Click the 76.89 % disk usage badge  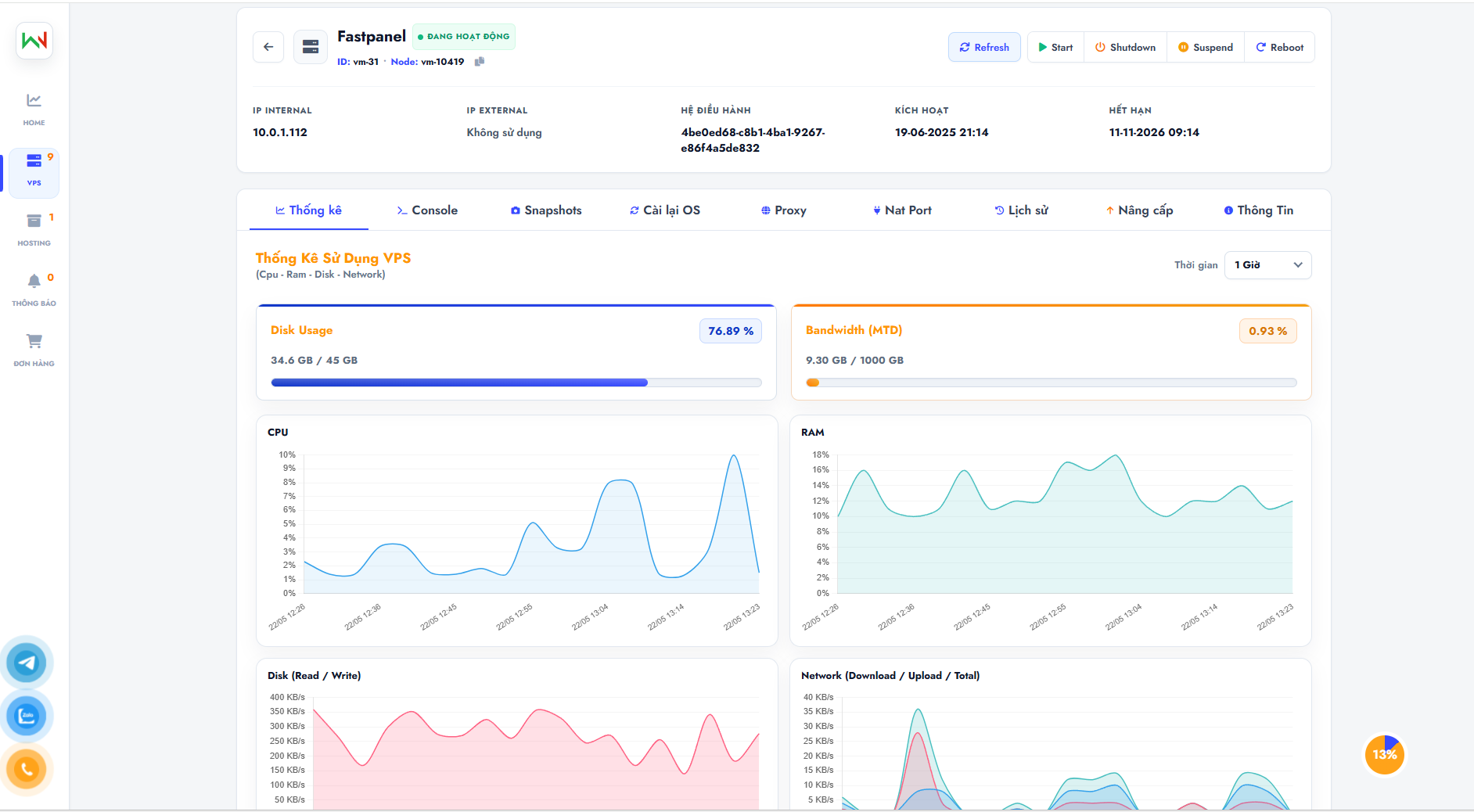point(731,331)
